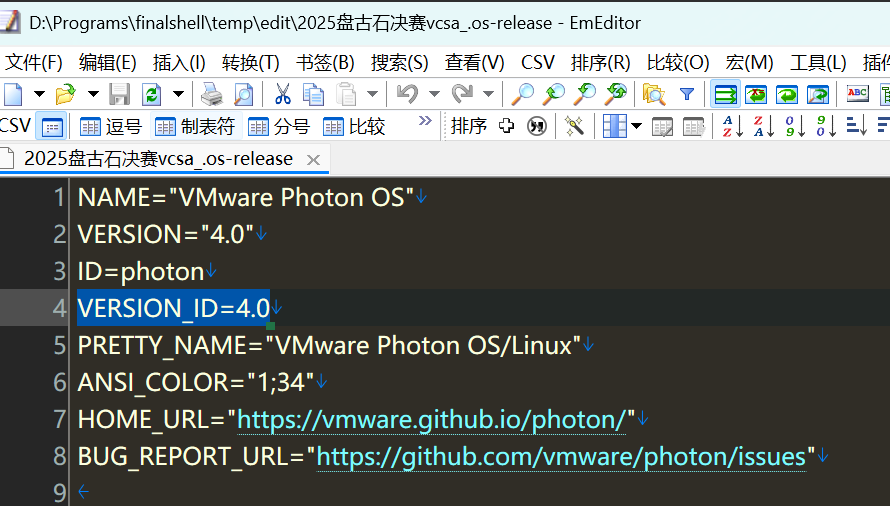Screen dimensions: 890x506
Task: Open the 比较(O) Compare menu
Action: pyautogui.click(x=678, y=62)
